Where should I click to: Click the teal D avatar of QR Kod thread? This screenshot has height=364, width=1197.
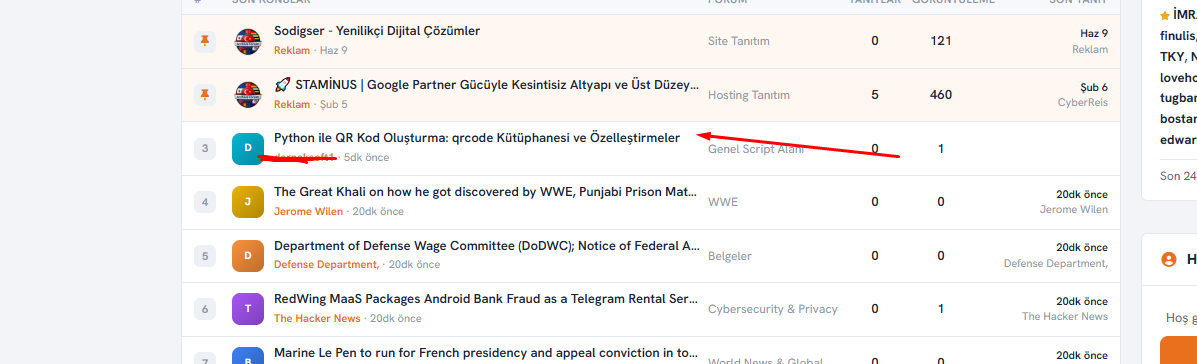click(x=248, y=148)
